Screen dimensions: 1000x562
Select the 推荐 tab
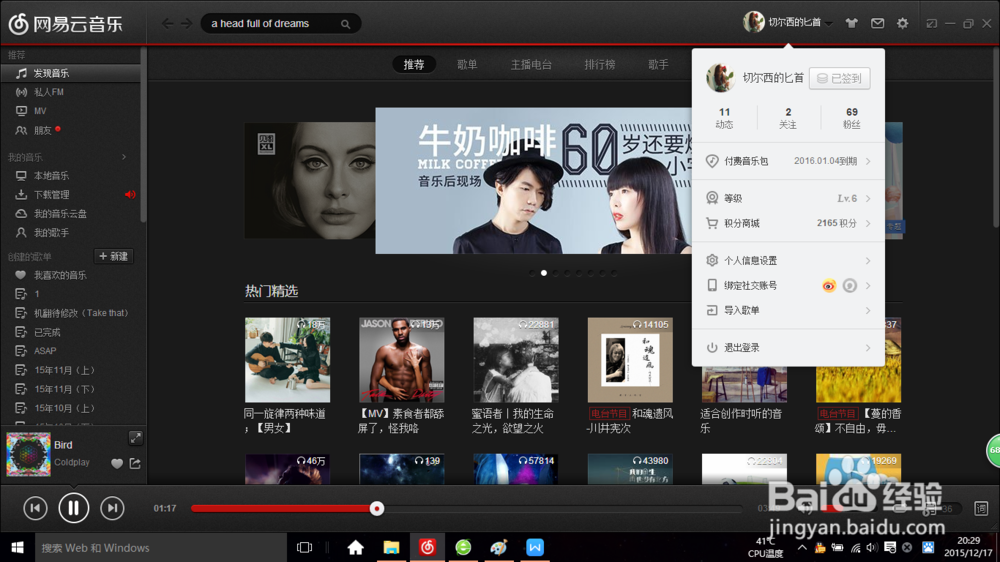click(x=414, y=64)
